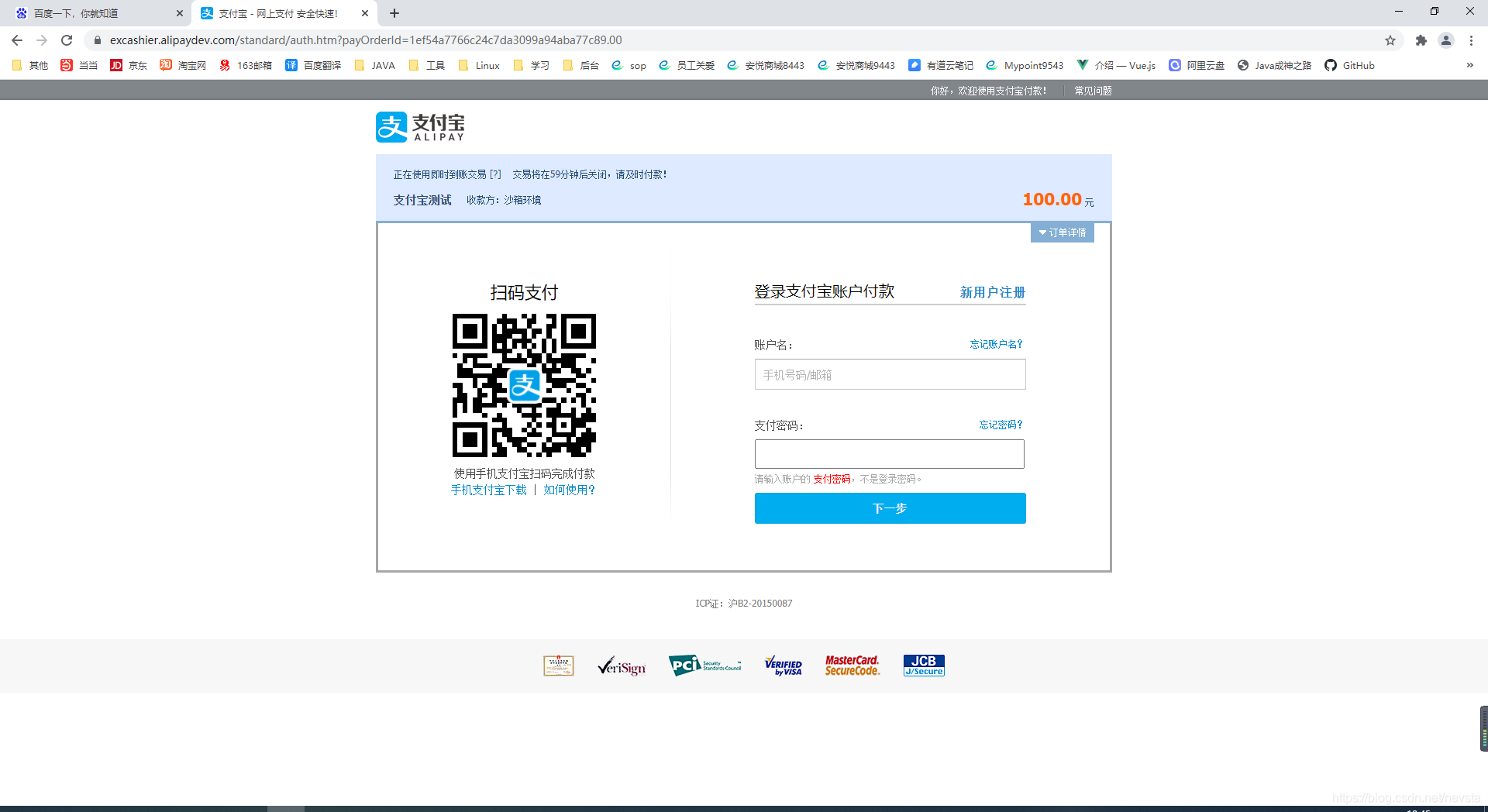Reload the page with refresh icon
This screenshot has width=1488, height=812.
67,40
